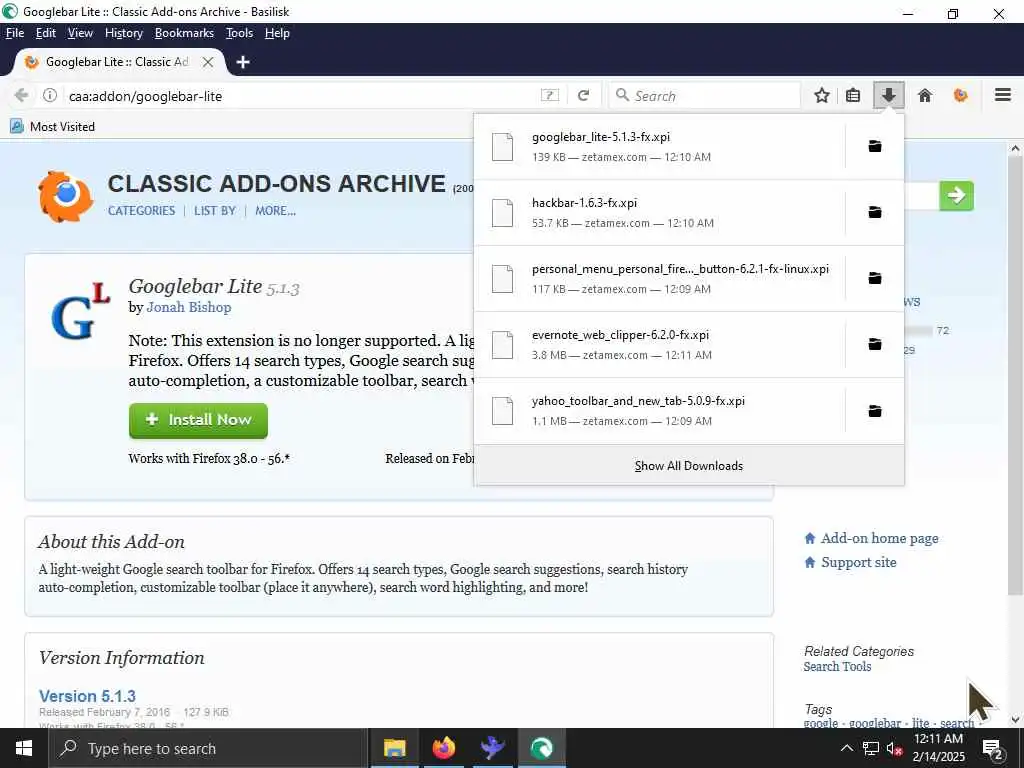Open containing folder for yahoo_toolbar download
This screenshot has width=1024, height=768.
875,411
